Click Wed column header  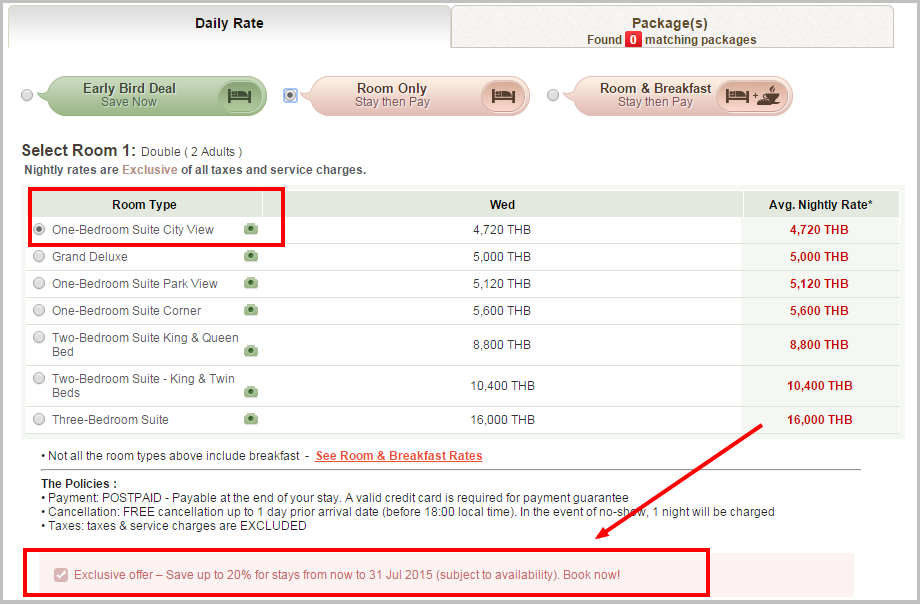[502, 205]
